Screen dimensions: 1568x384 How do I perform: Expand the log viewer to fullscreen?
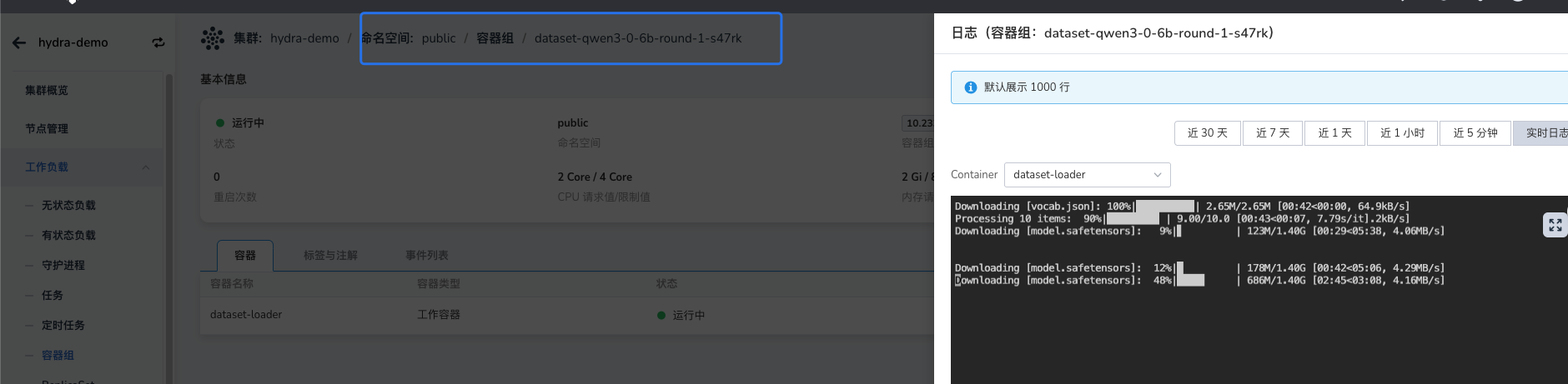[1555, 225]
